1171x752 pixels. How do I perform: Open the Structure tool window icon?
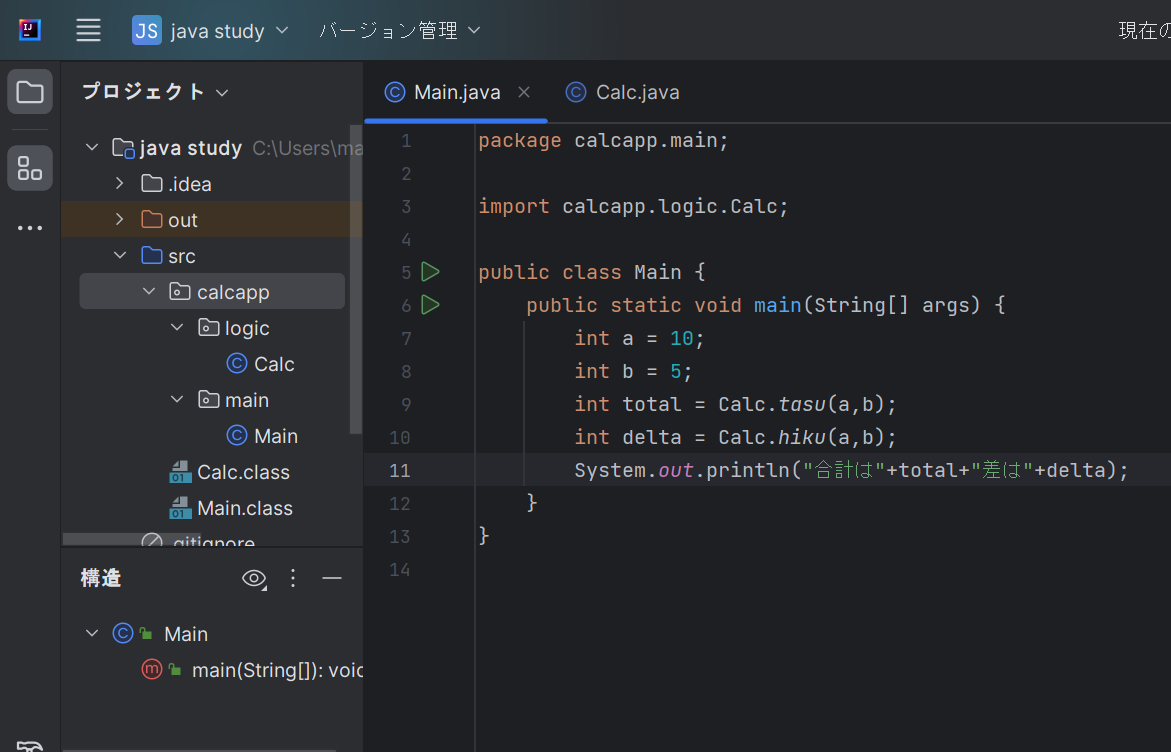pyautogui.click(x=30, y=168)
